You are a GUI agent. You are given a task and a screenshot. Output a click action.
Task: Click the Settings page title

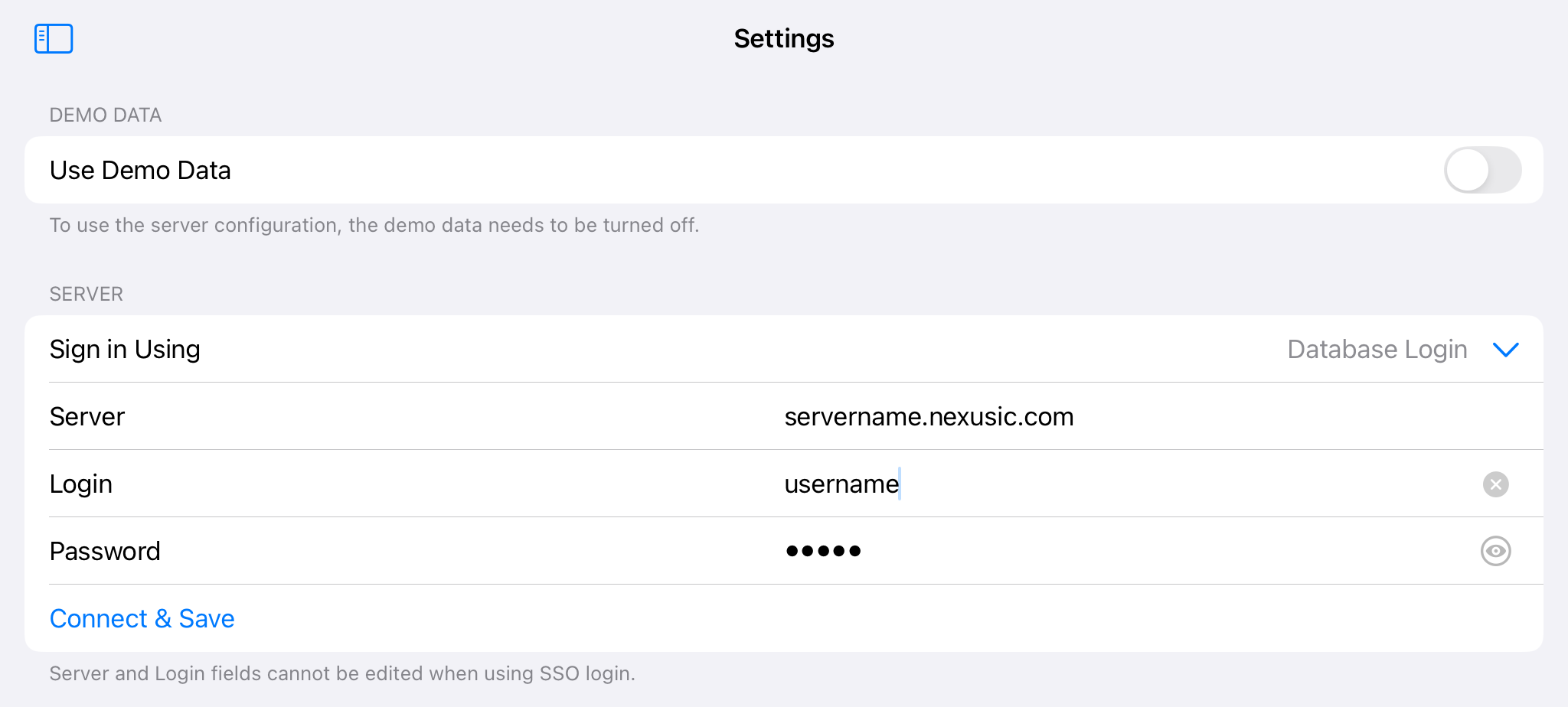pos(783,38)
